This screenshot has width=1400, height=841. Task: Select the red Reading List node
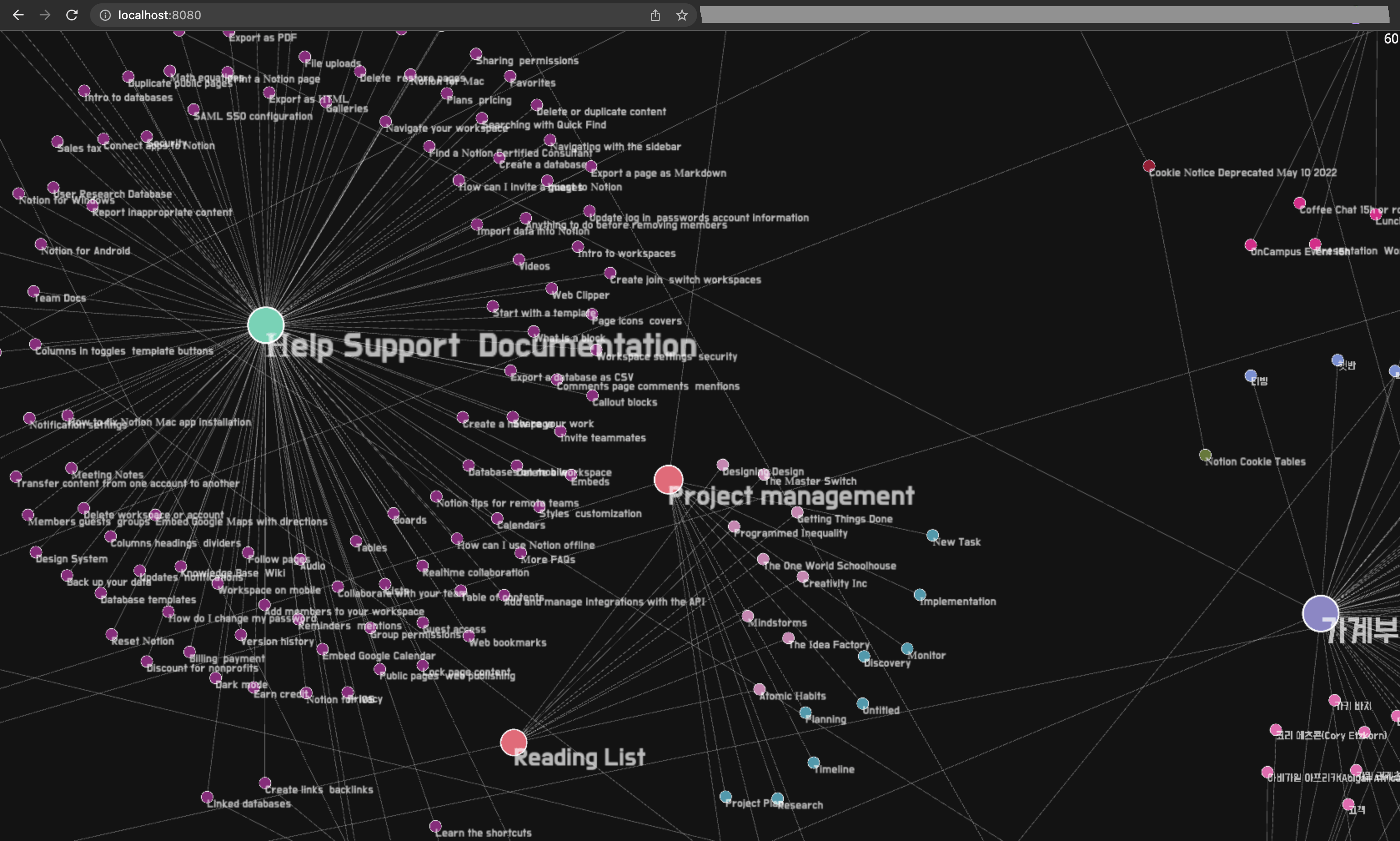click(514, 743)
